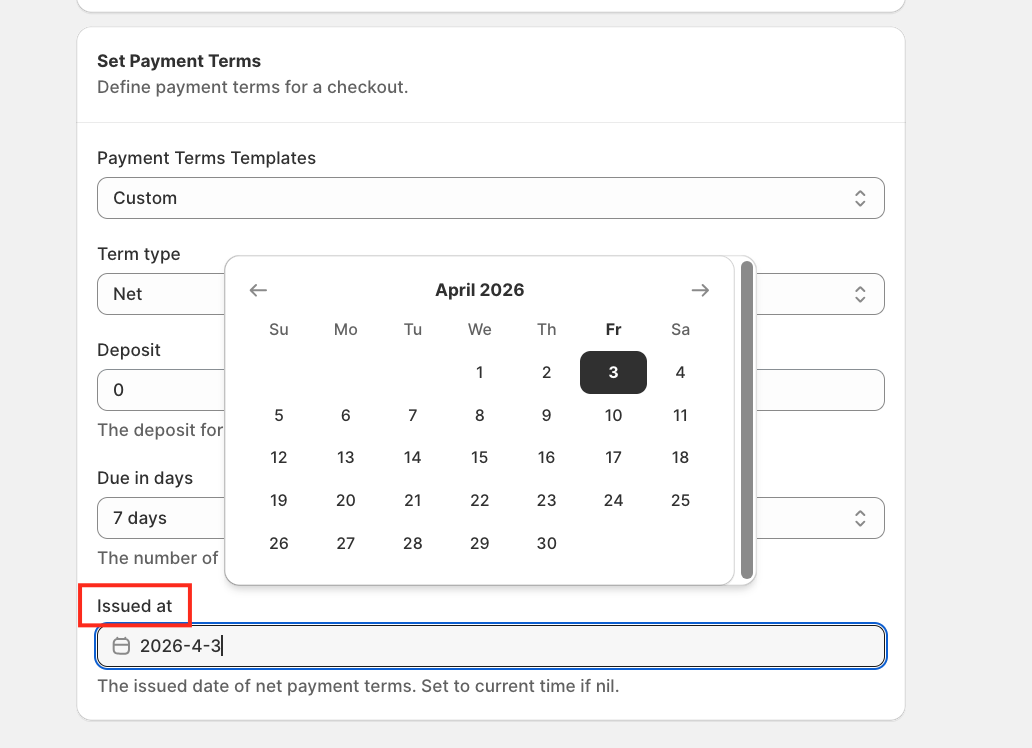Expand the Term type selector
Screen dimensions: 1032x748
click(820, 294)
